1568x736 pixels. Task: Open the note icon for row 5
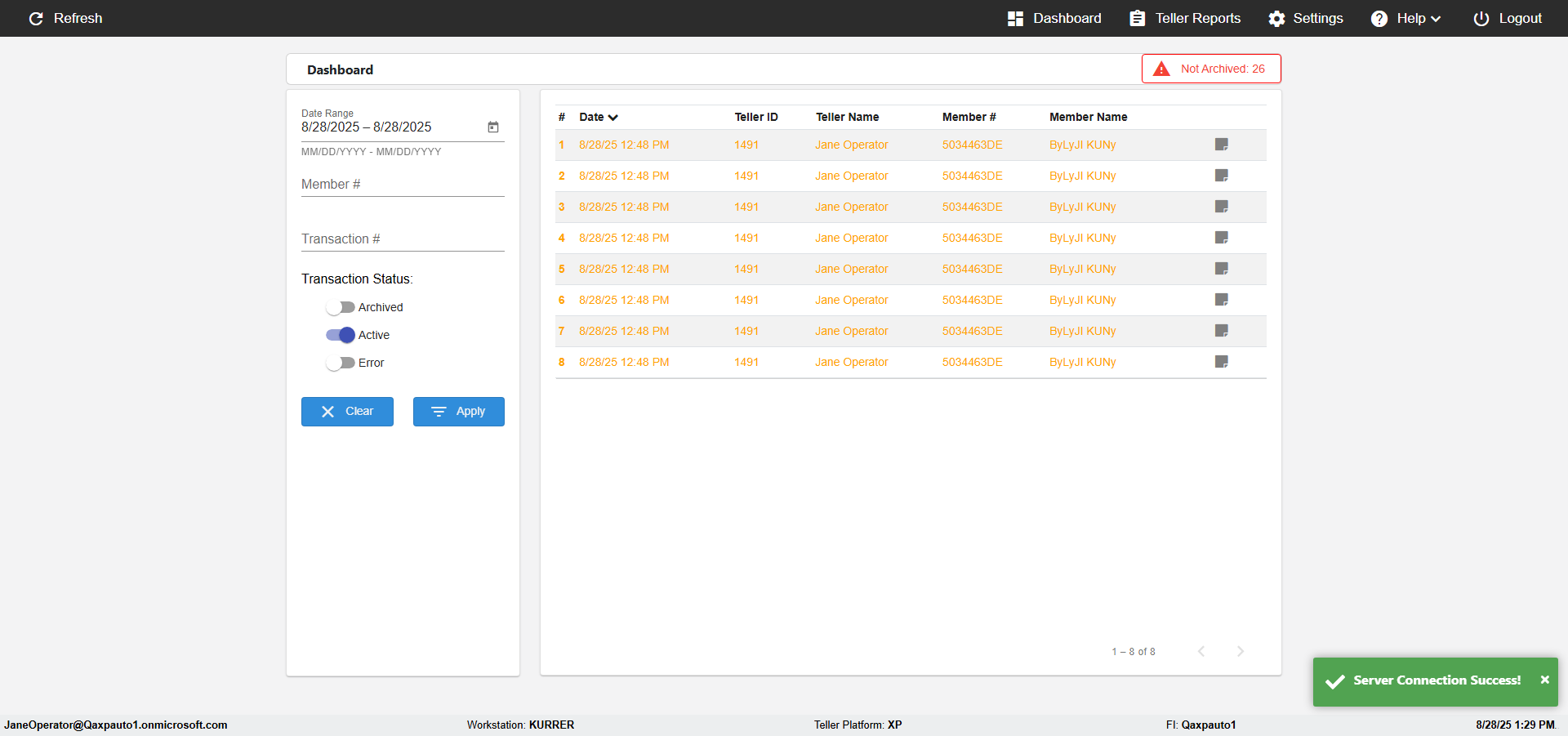coord(1221,269)
